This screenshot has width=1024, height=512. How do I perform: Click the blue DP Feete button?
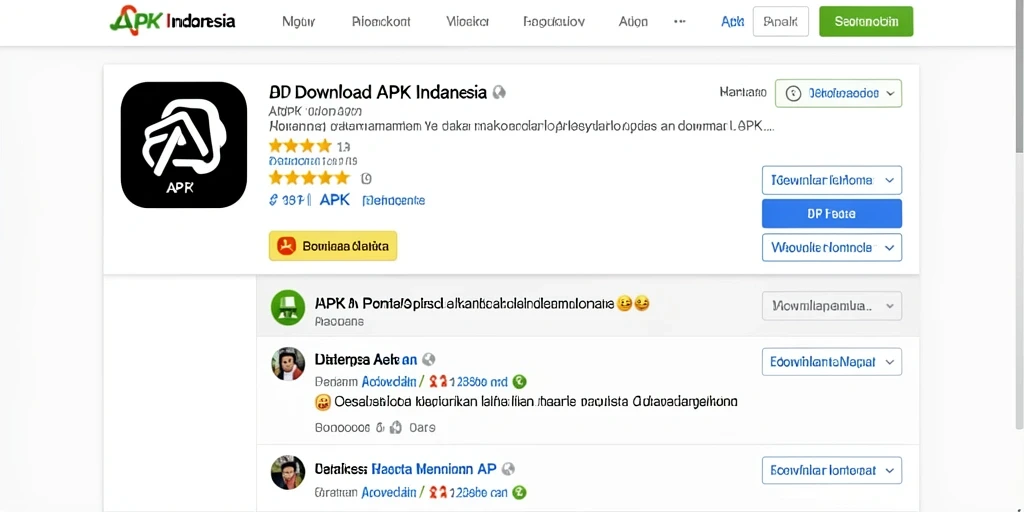[x=831, y=214]
